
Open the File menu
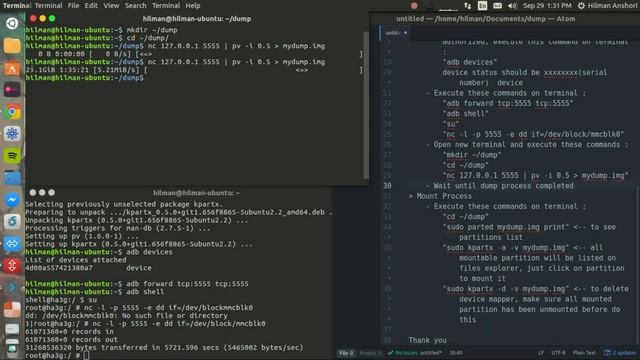[73, 6]
